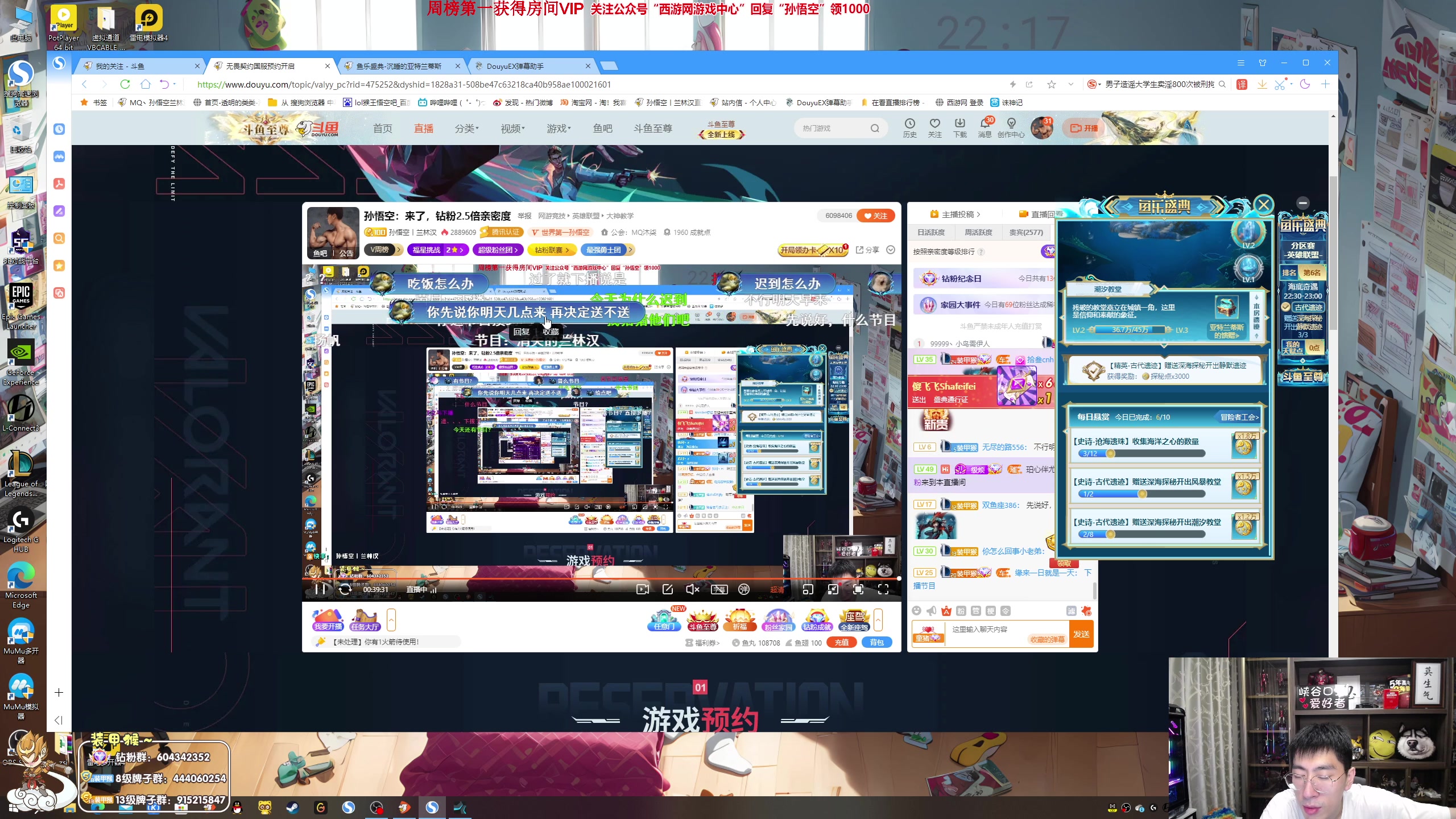The image size is (1456, 819).
Task: Open 任务大厅 task hall icon
Action: pos(365,620)
